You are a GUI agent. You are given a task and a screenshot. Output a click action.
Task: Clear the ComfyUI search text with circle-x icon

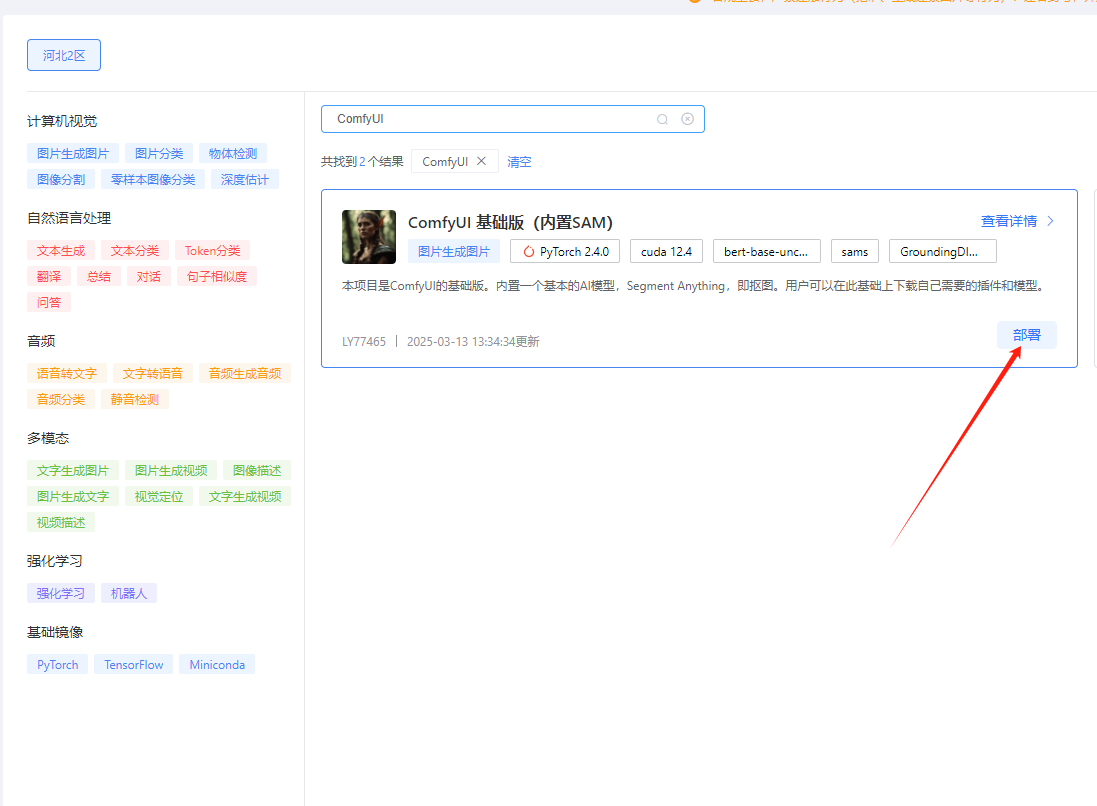coord(688,119)
